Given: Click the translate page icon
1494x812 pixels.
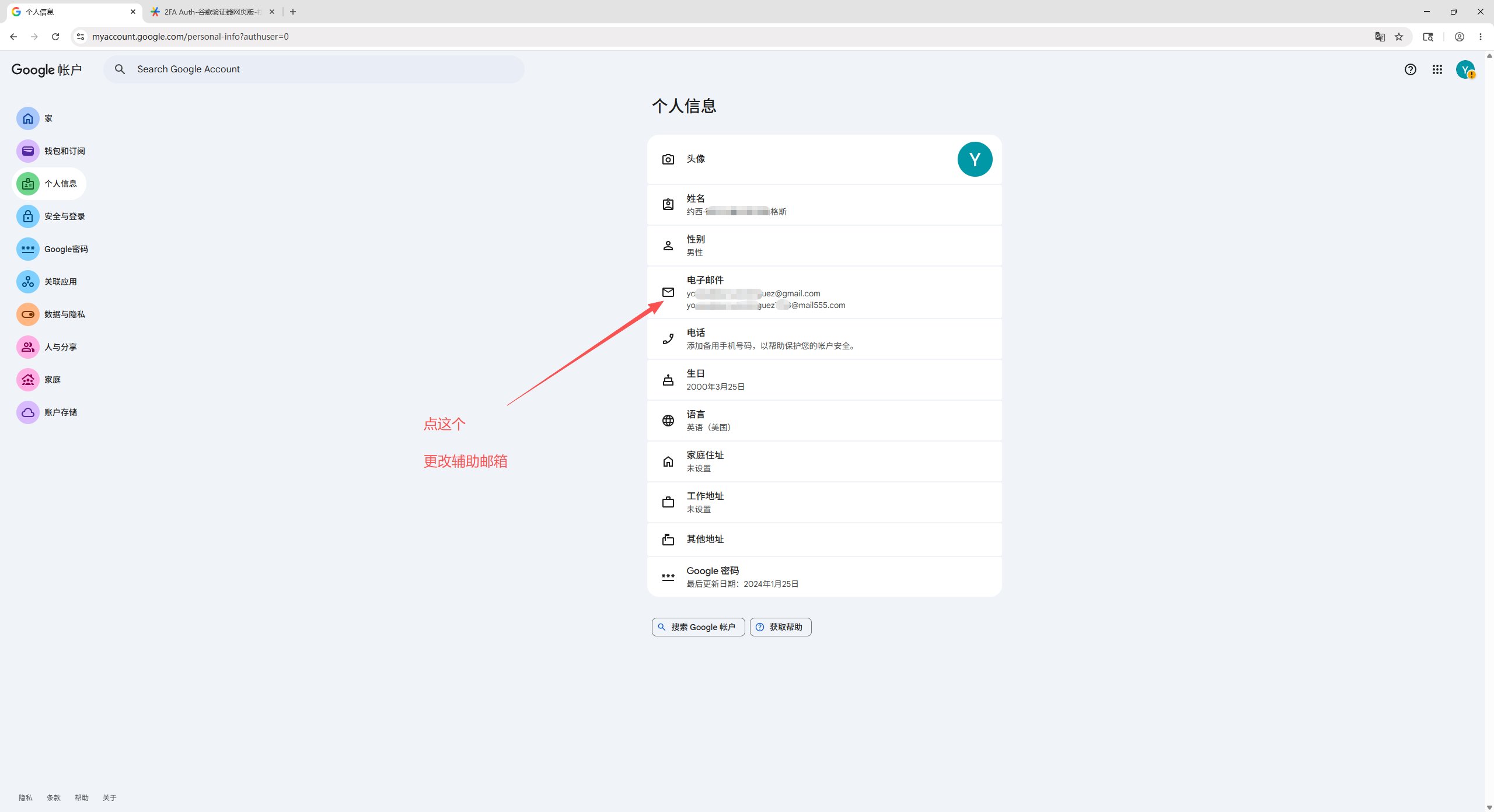Looking at the screenshot, I should coord(1380,37).
